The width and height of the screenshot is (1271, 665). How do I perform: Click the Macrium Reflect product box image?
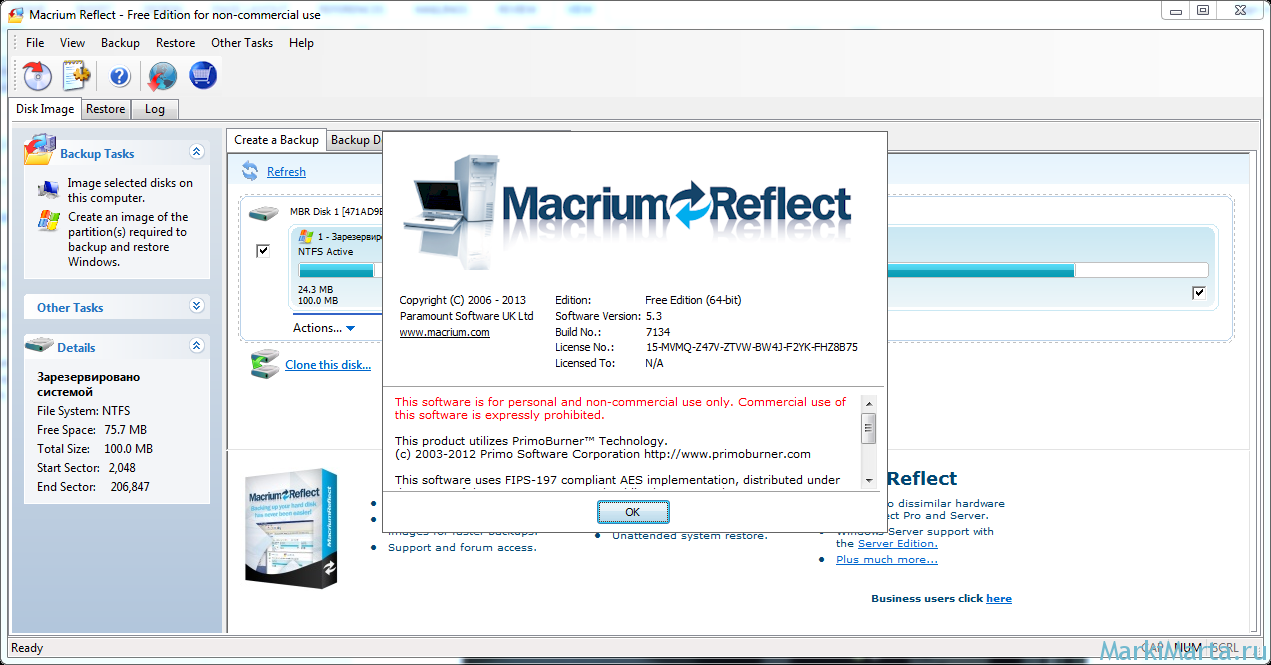[291, 528]
